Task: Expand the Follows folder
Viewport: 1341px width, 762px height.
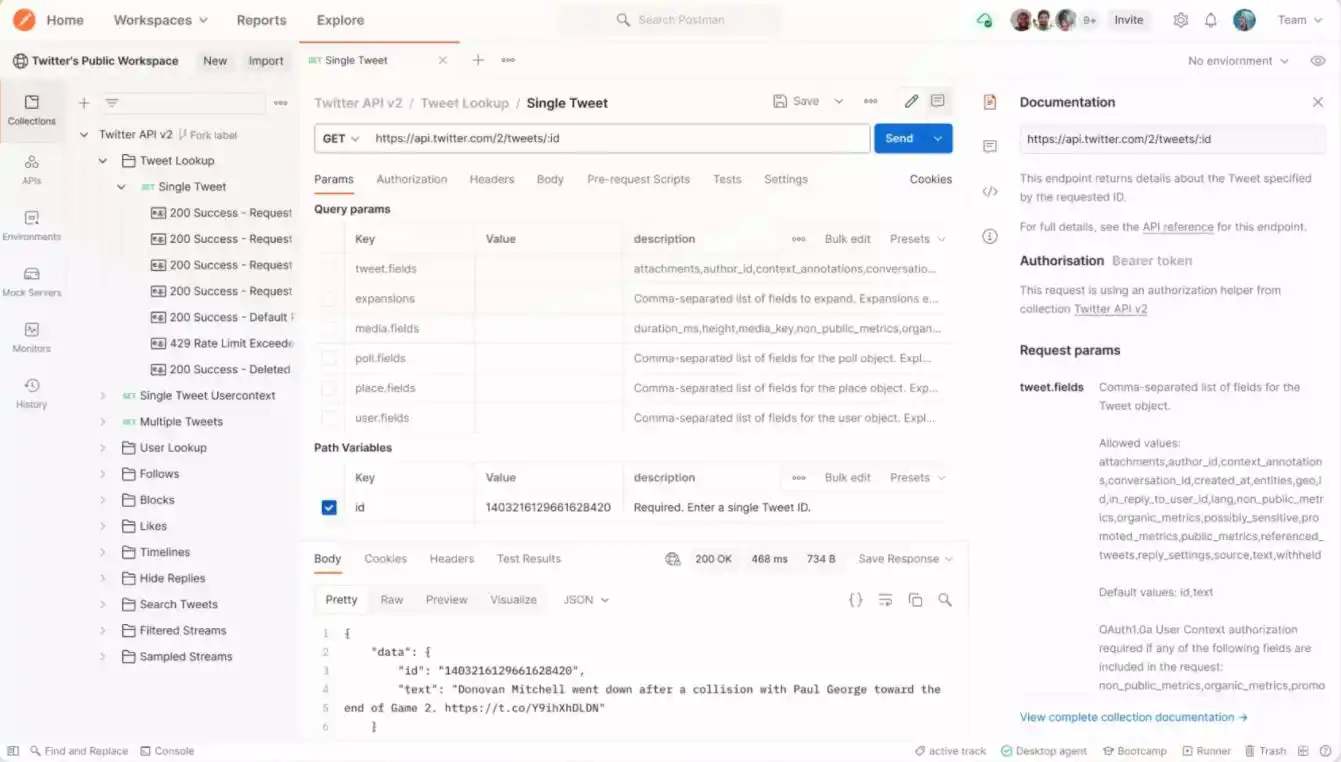Action: tap(102, 474)
